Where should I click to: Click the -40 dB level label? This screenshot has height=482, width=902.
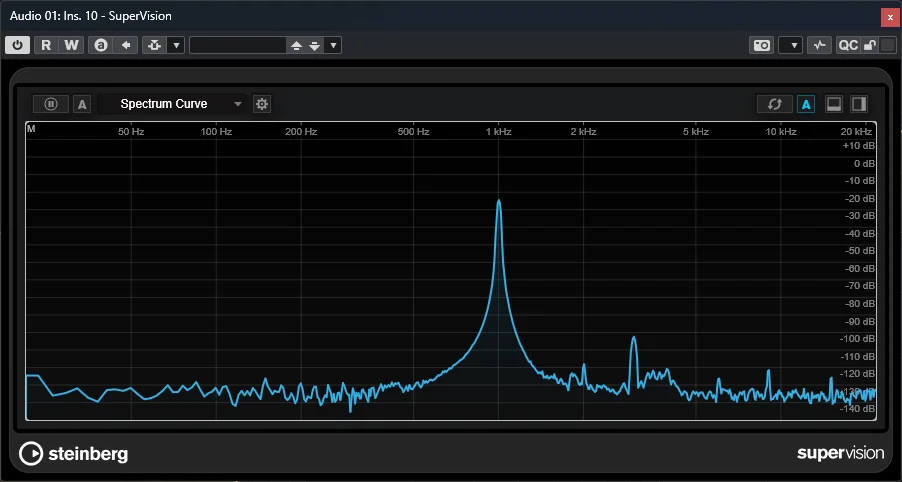(860, 234)
